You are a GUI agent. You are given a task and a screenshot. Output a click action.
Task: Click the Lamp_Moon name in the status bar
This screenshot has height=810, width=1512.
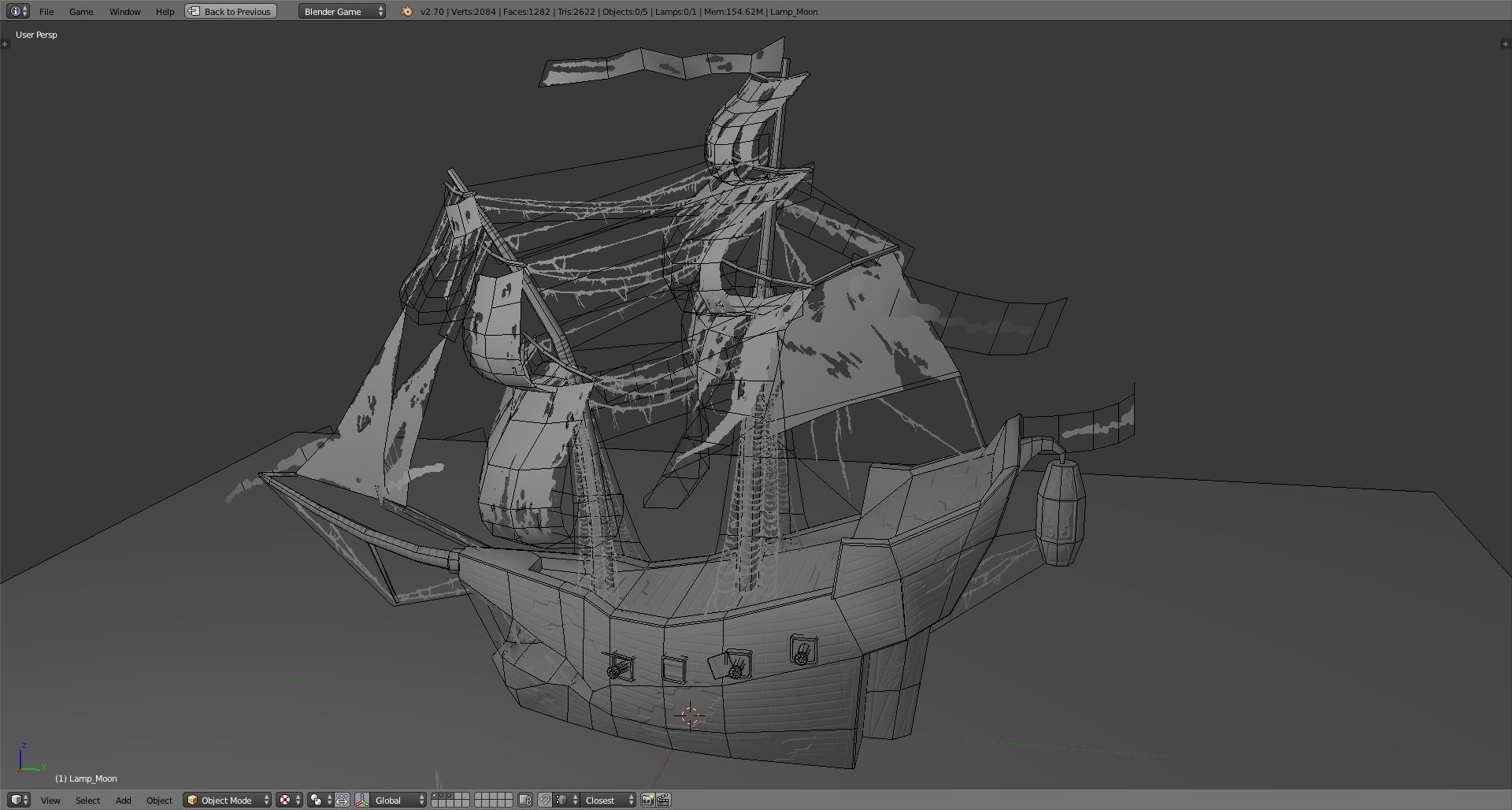pyautogui.click(x=795, y=11)
